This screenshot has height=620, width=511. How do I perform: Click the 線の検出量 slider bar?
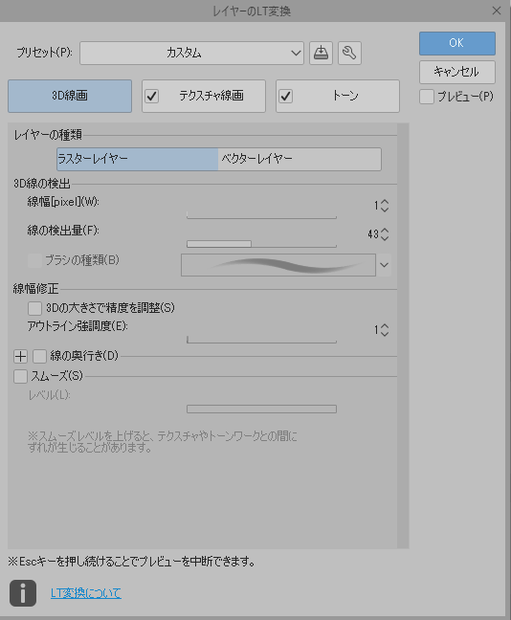pyautogui.click(x=261, y=244)
